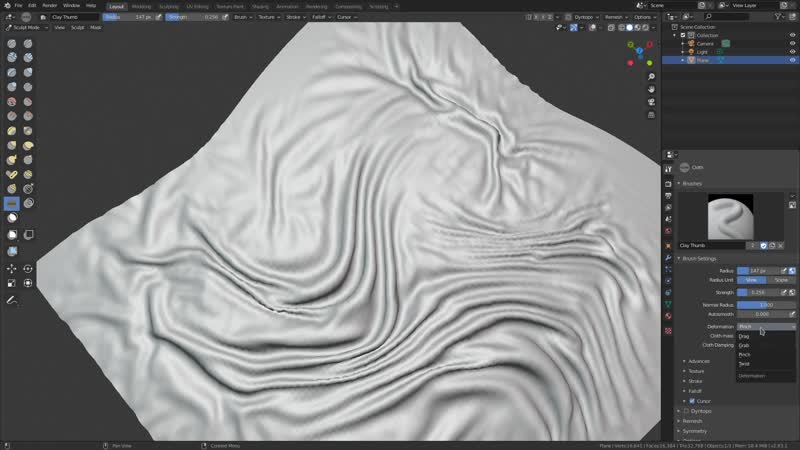
Task: Toggle visibility eye for Plane
Action: [x=792, y=60]
